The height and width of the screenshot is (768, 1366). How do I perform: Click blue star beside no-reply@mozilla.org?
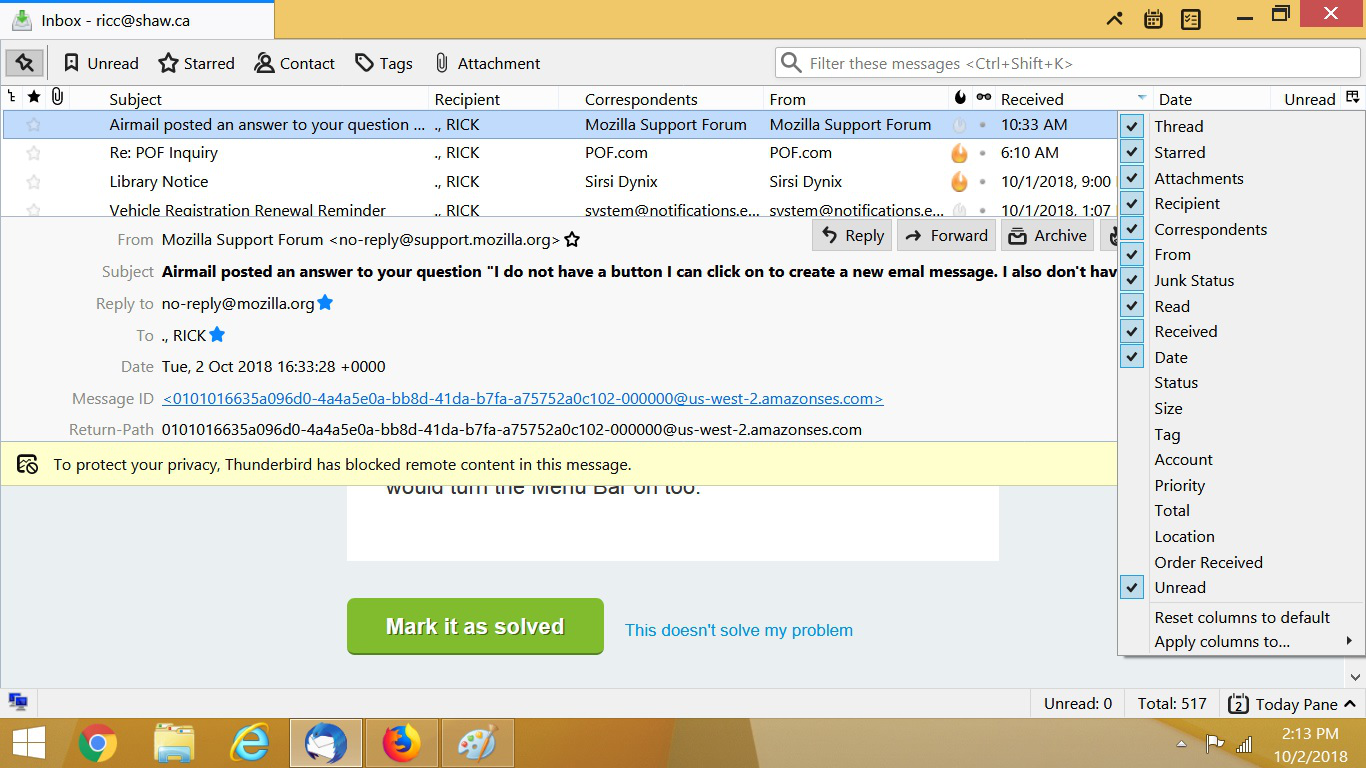325,302
